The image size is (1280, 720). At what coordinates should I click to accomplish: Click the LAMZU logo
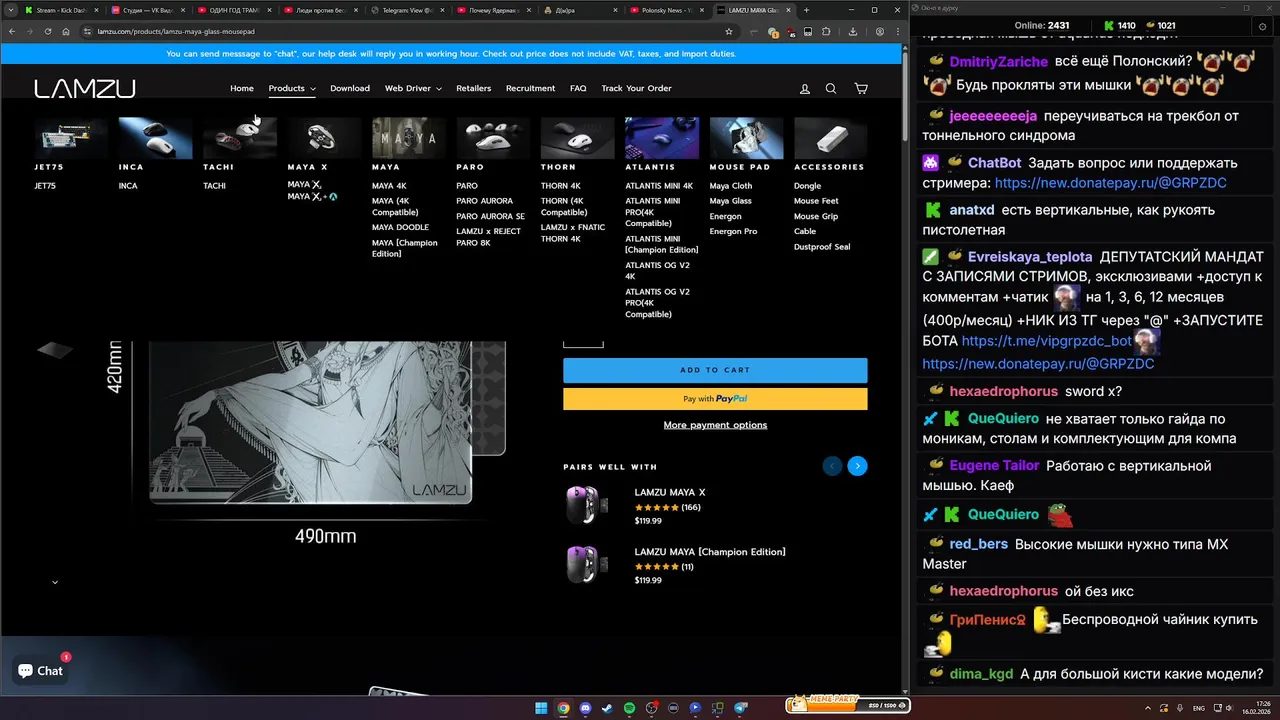85,89
